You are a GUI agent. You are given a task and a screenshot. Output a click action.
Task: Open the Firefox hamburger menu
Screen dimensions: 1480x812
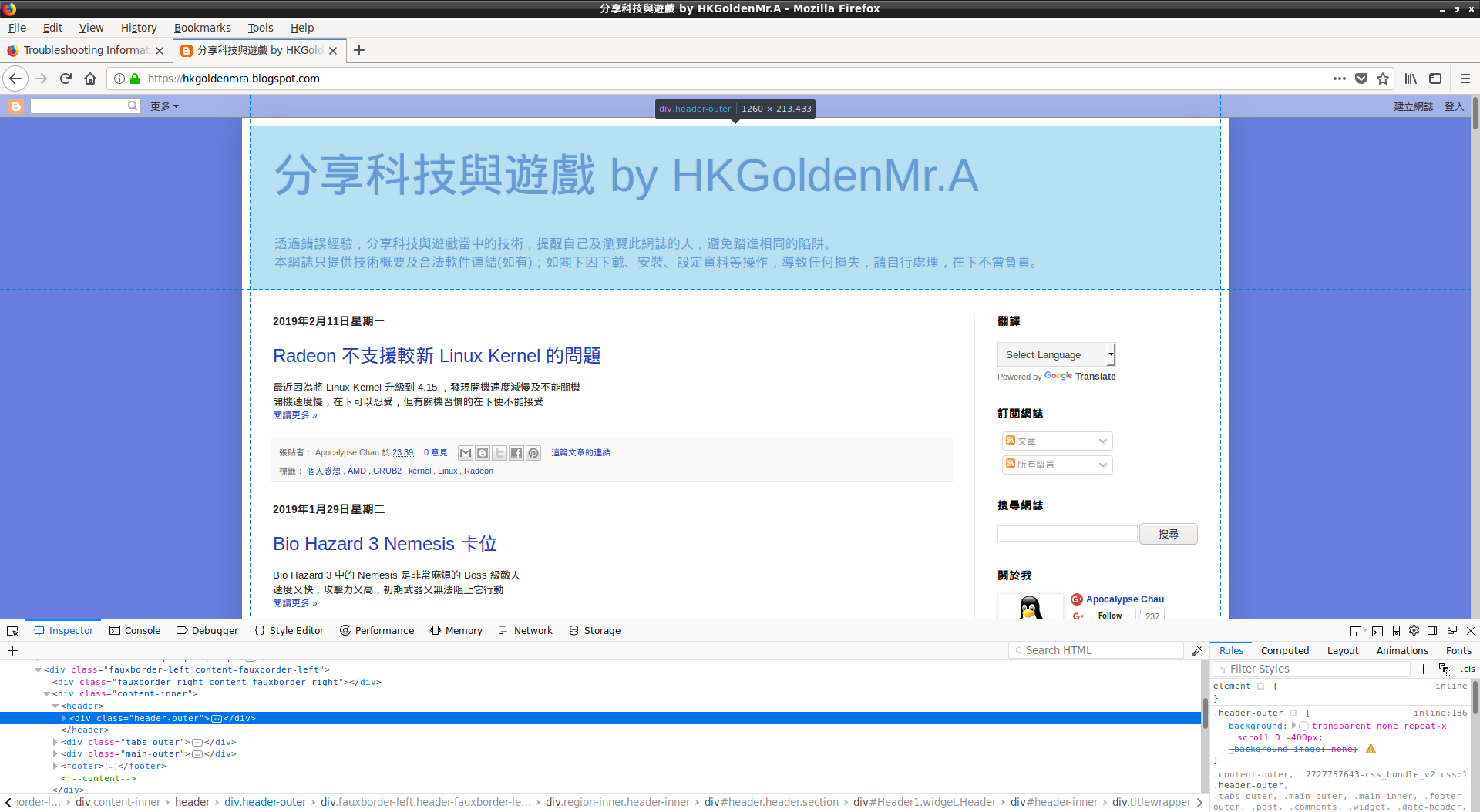click(1465, 79)
